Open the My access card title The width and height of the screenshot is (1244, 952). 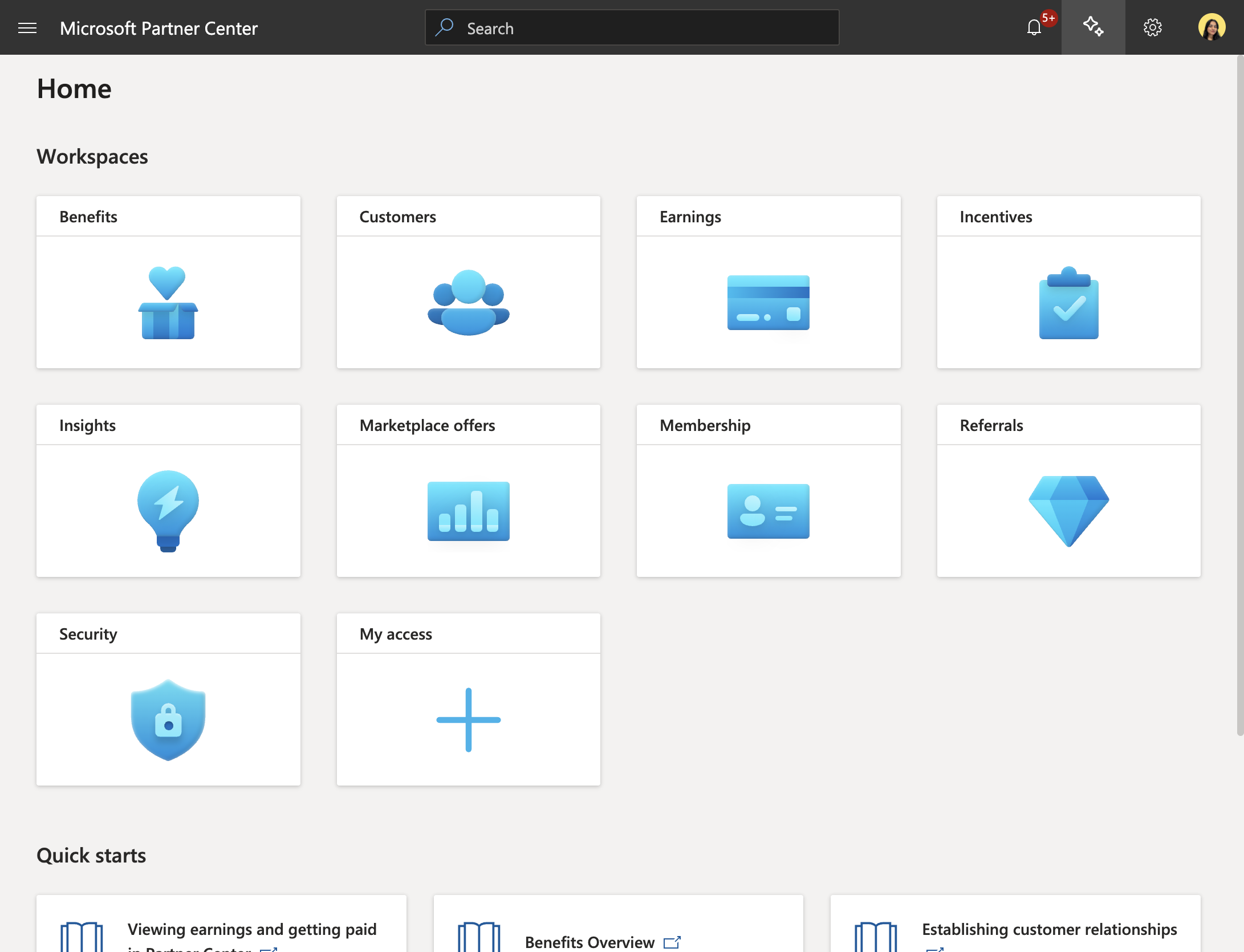(396, 634)
